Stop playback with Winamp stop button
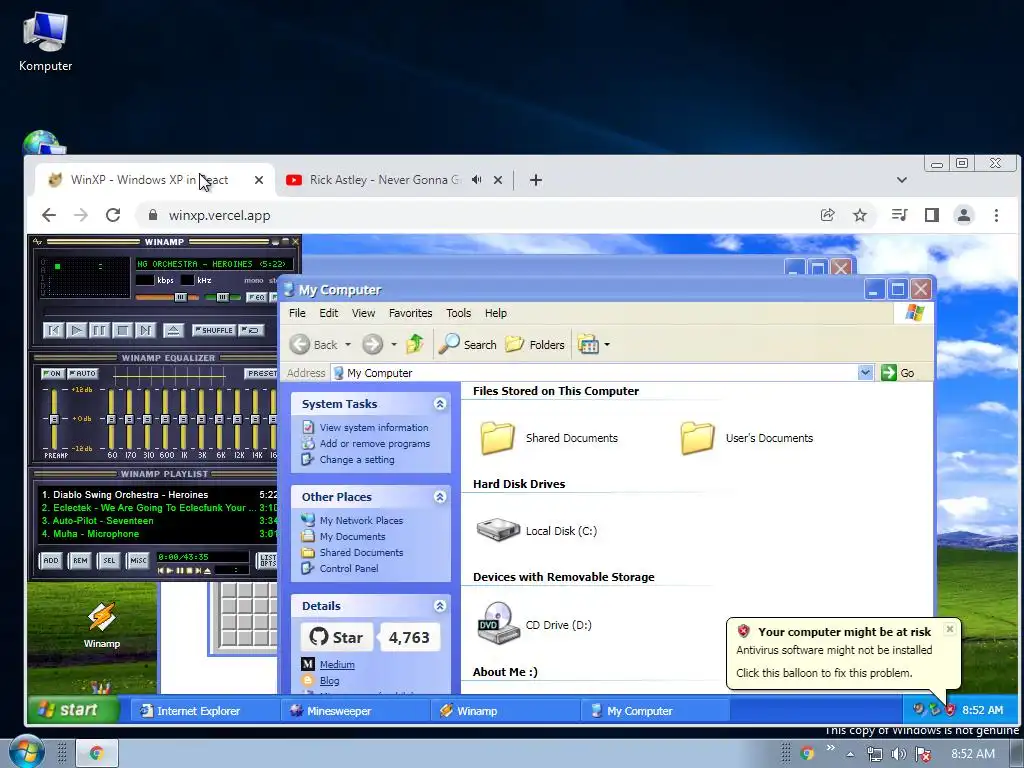This screenshot has height=768, width=1024. coord(122,330)
